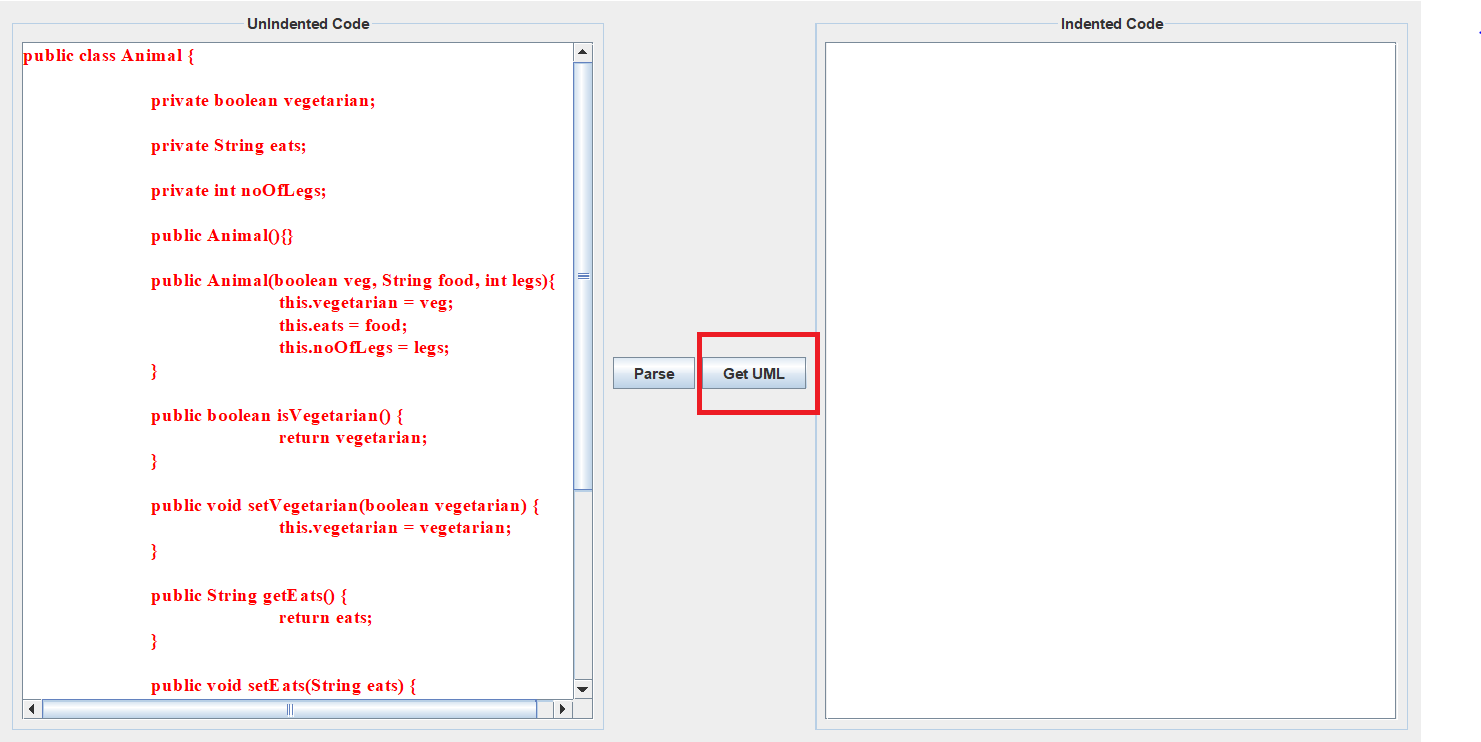Click the horizontal scrollbar left arrow
This screenshot has width=1481, height=742.
point(32,709)
